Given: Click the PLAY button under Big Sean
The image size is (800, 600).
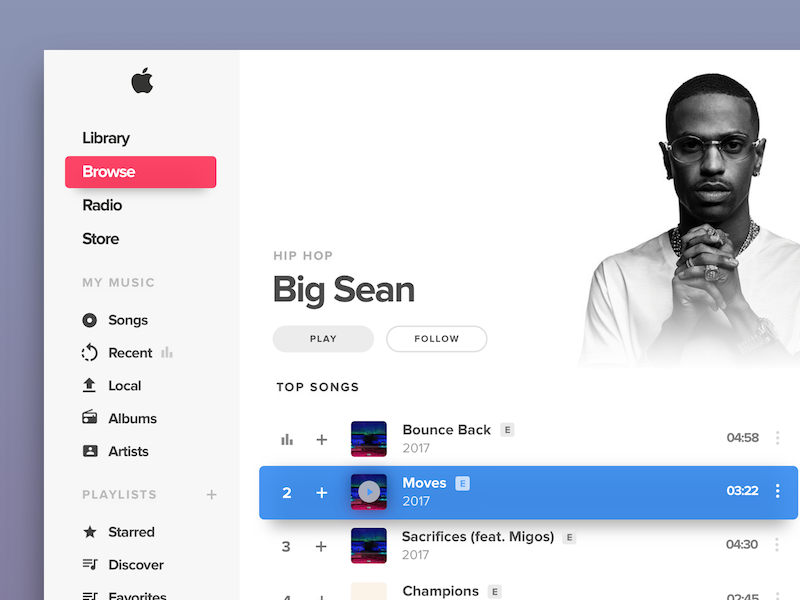Looking at the screenshot, I should 323,339.
